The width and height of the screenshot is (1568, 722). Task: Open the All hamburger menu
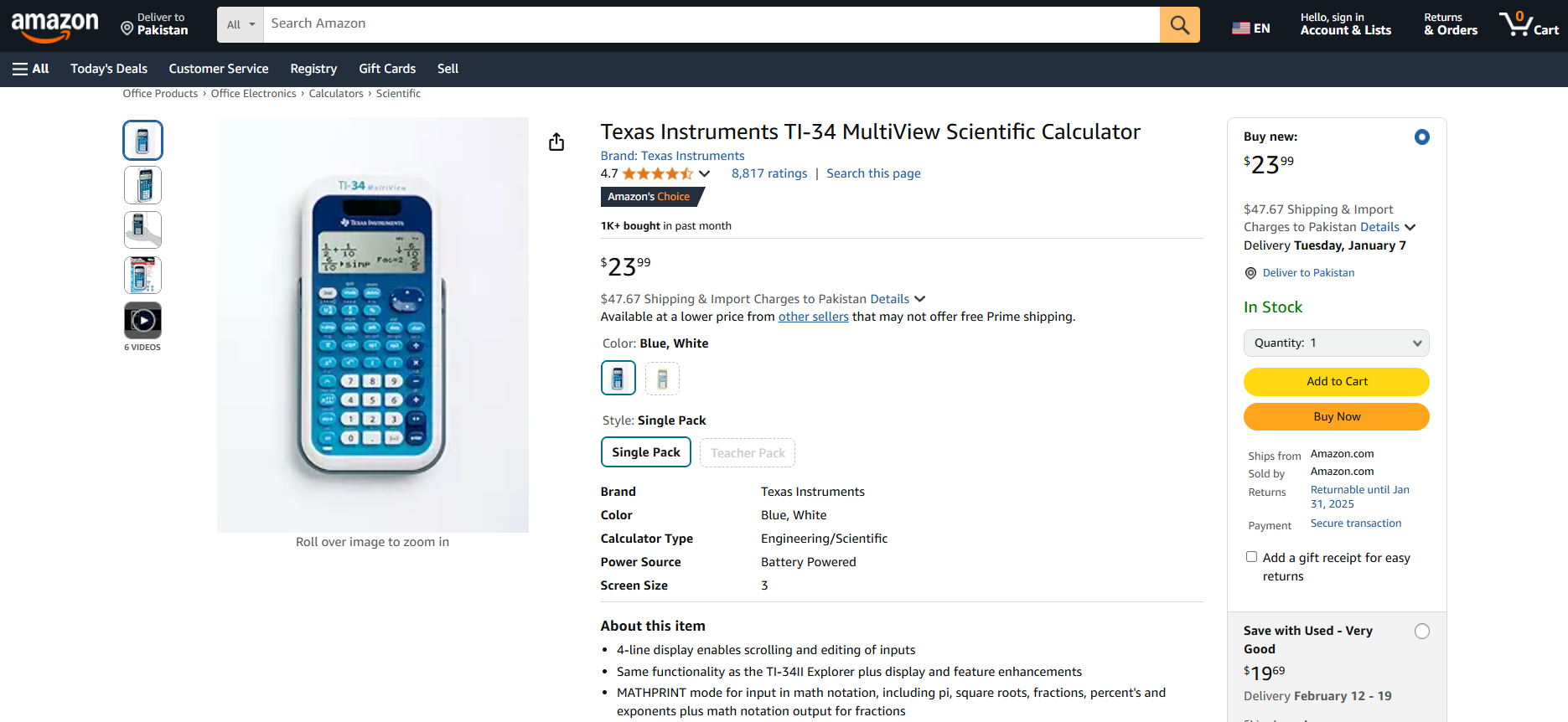(x=31, y=69)
